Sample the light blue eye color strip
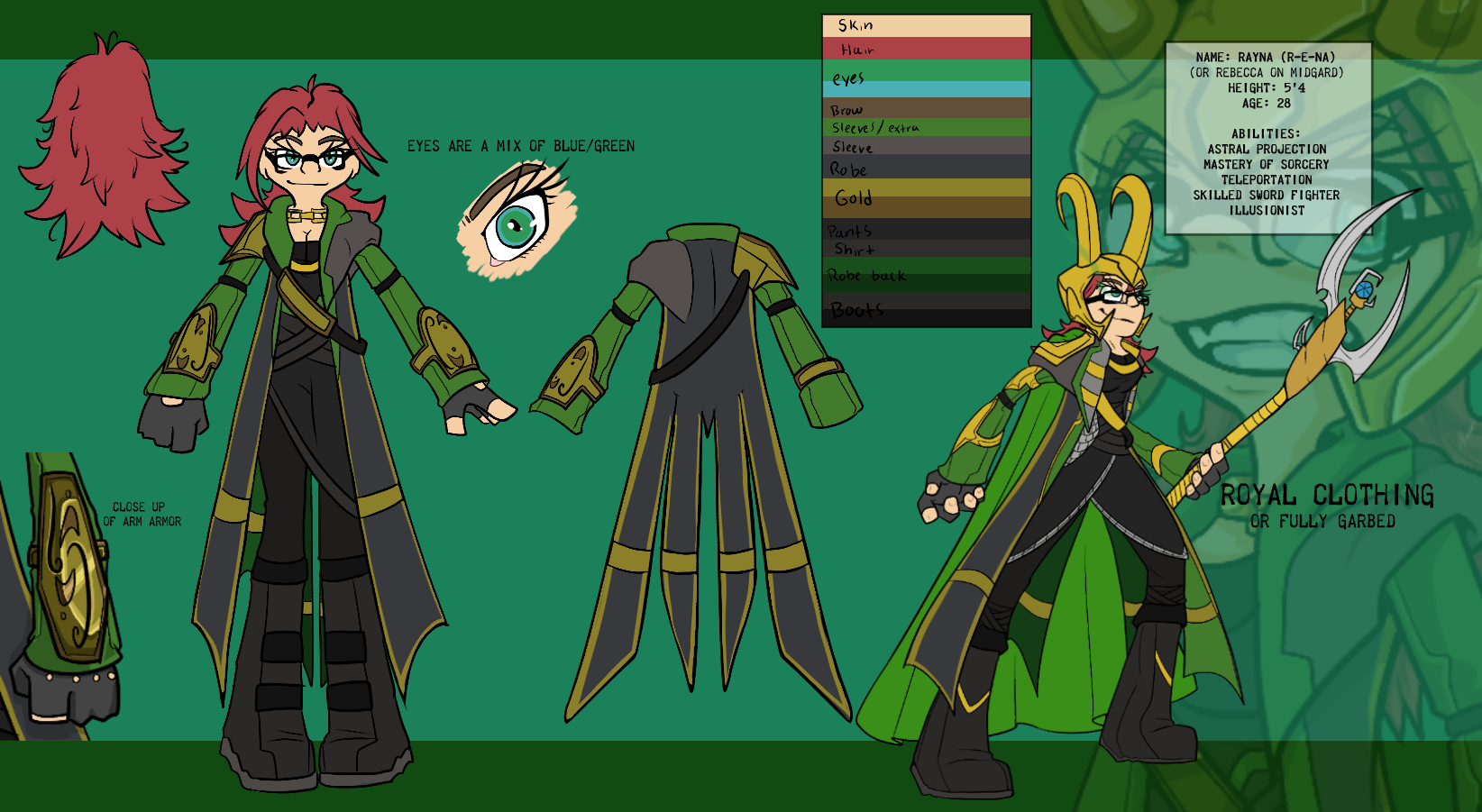Image resolution: width=1482 pixels, height=812 pixels. 927,89
